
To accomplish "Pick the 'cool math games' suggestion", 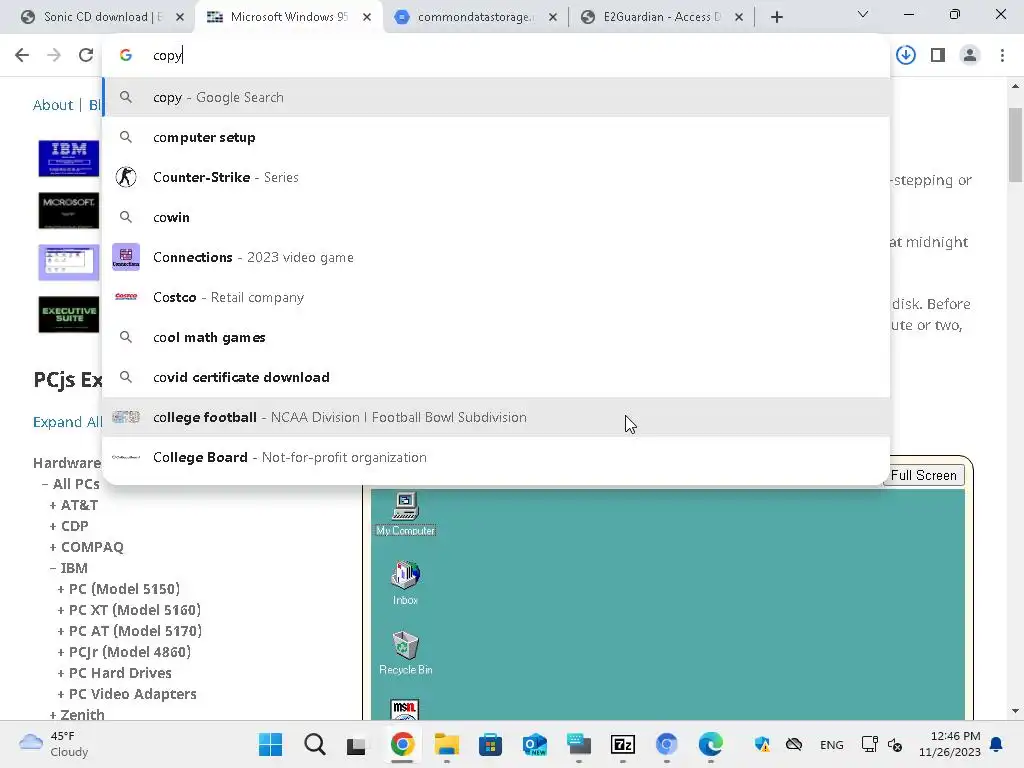I will (496, 337).
